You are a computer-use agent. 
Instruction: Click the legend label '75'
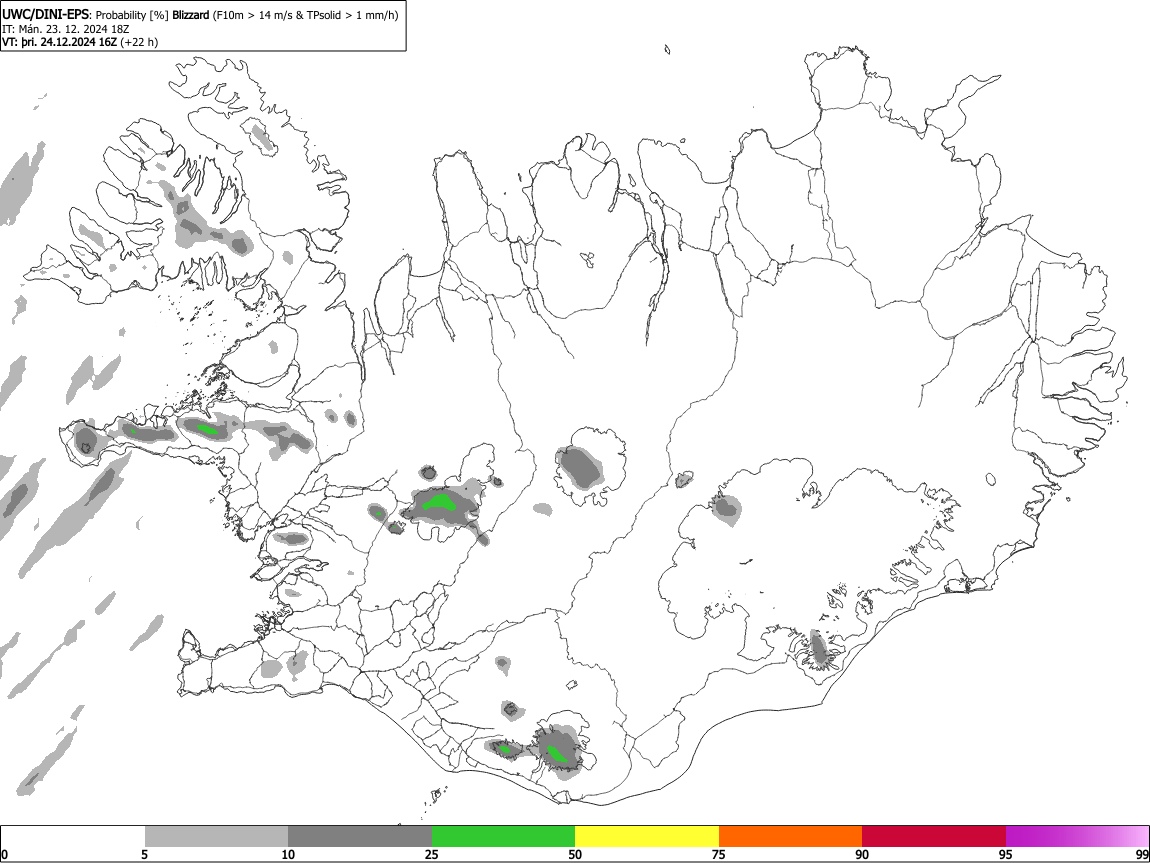[x=719, y=854]
